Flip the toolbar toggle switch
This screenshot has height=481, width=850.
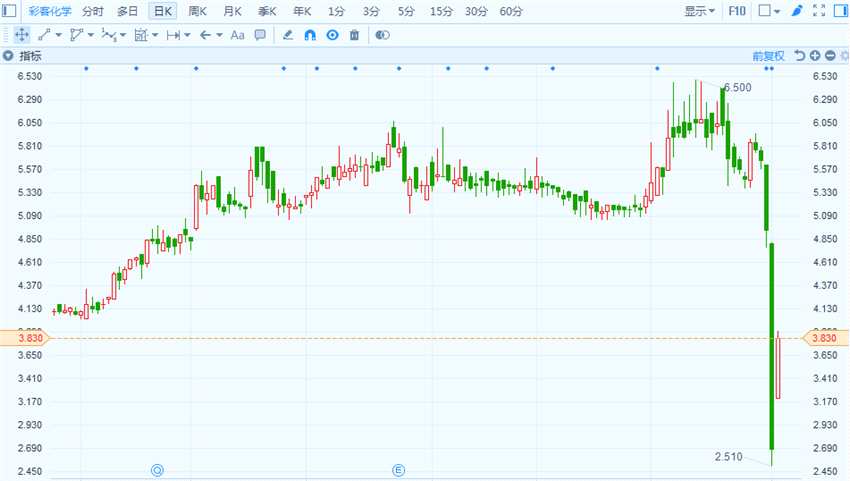382,35
